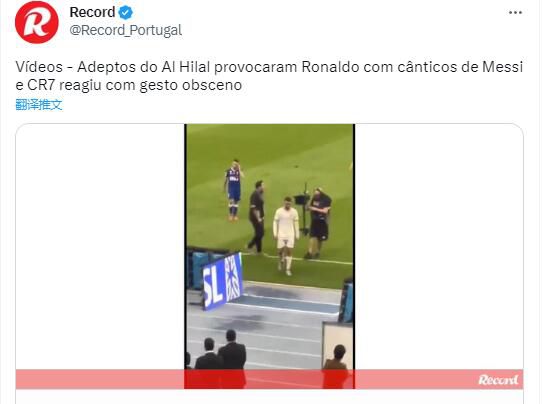Click the red banner below the video
The image size is (542, 404).
point(269,379)
